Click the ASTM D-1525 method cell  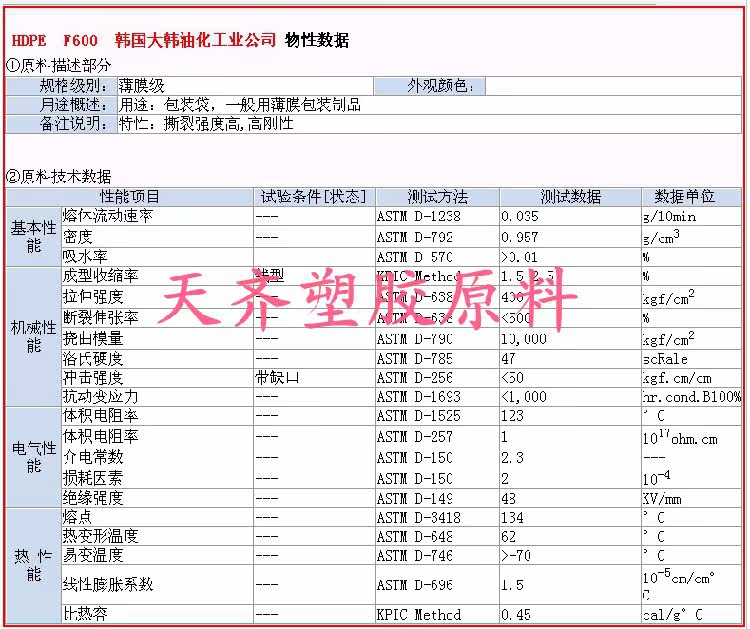(437, 416)
